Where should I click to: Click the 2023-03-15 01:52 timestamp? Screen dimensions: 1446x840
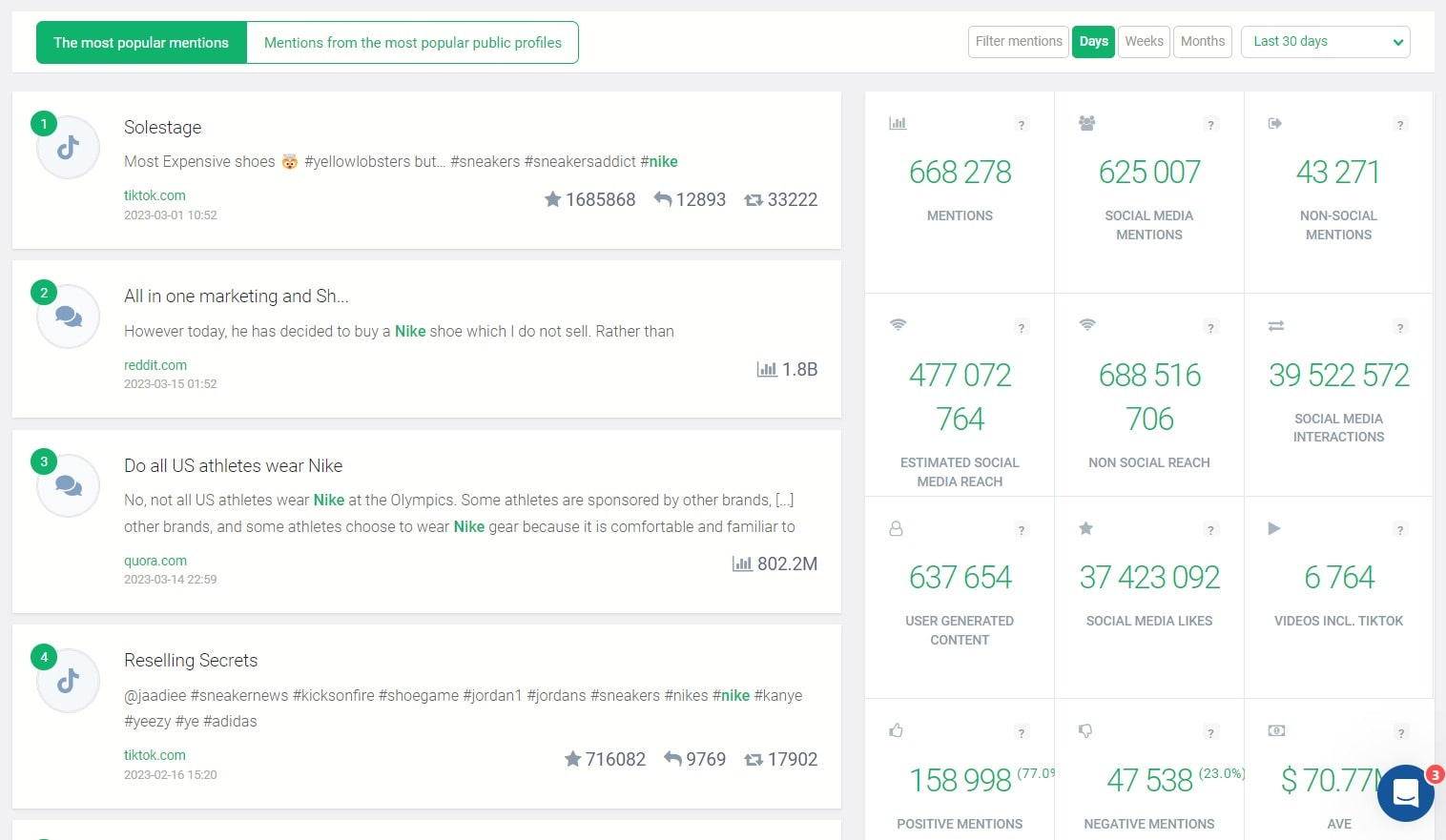click(171, 384)
